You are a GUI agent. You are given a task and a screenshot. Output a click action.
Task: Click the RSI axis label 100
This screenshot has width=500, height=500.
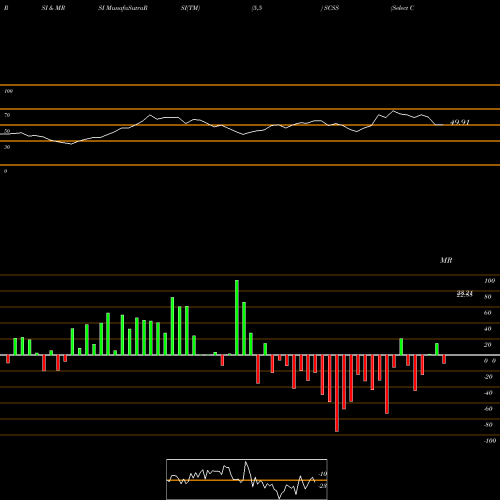(8, 91)
